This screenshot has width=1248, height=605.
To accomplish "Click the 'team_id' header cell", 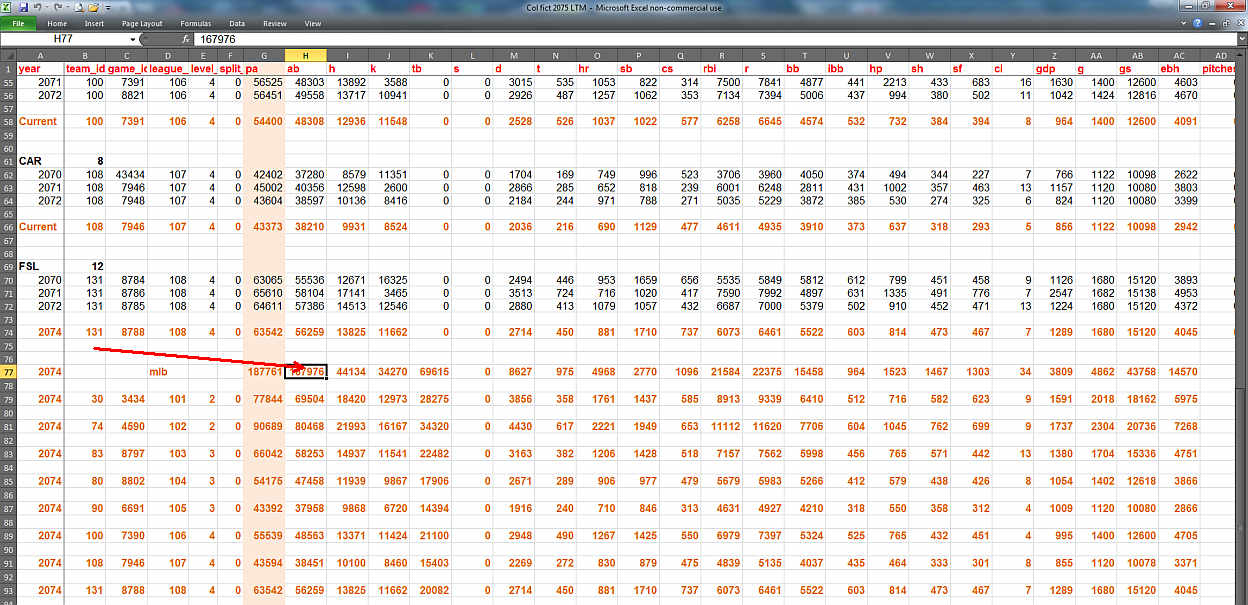I will click(85, 68).
